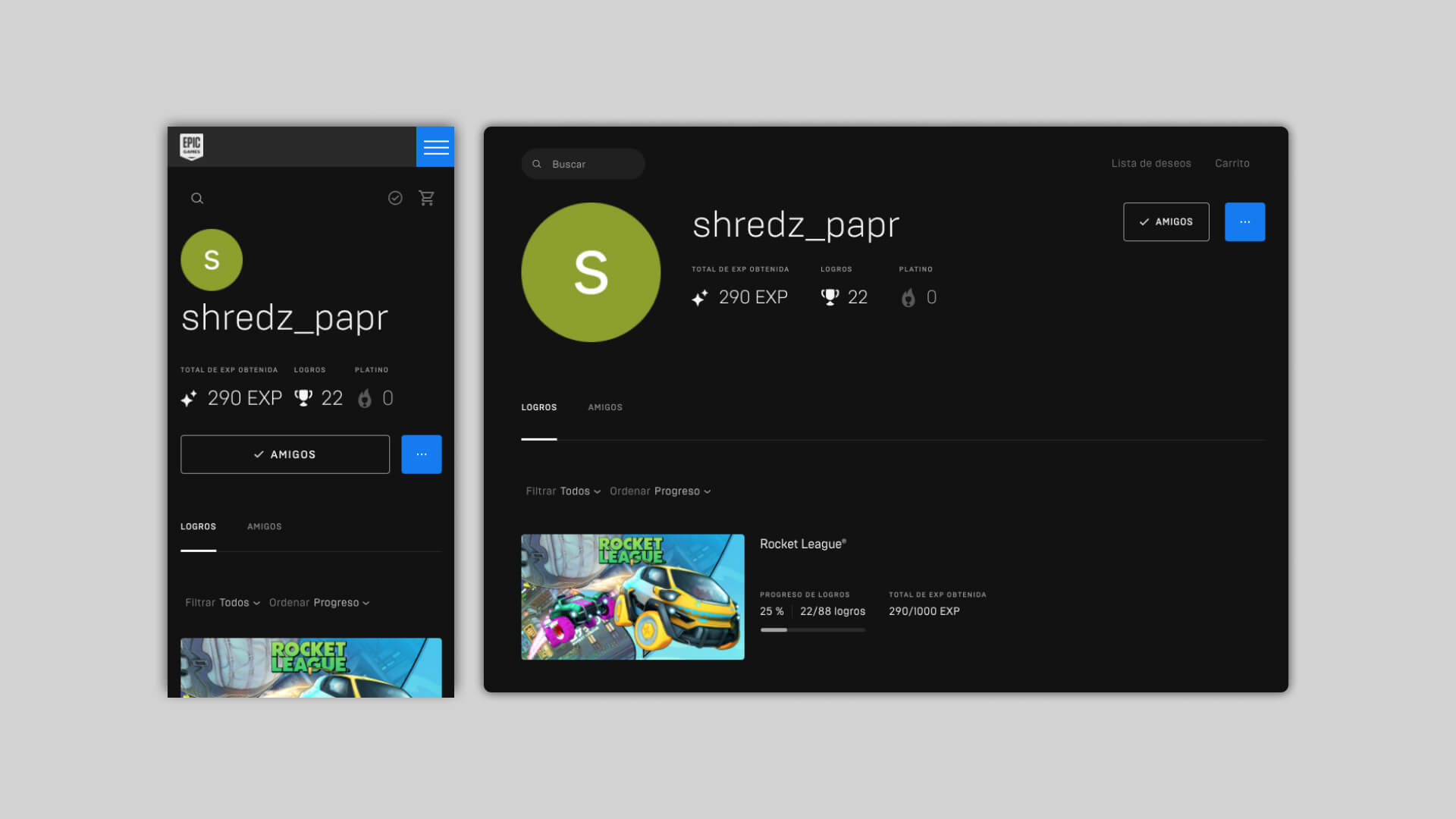
Task: Expand the Filtrar Todos dropdown in desktop view
Action: pos(563,491)
